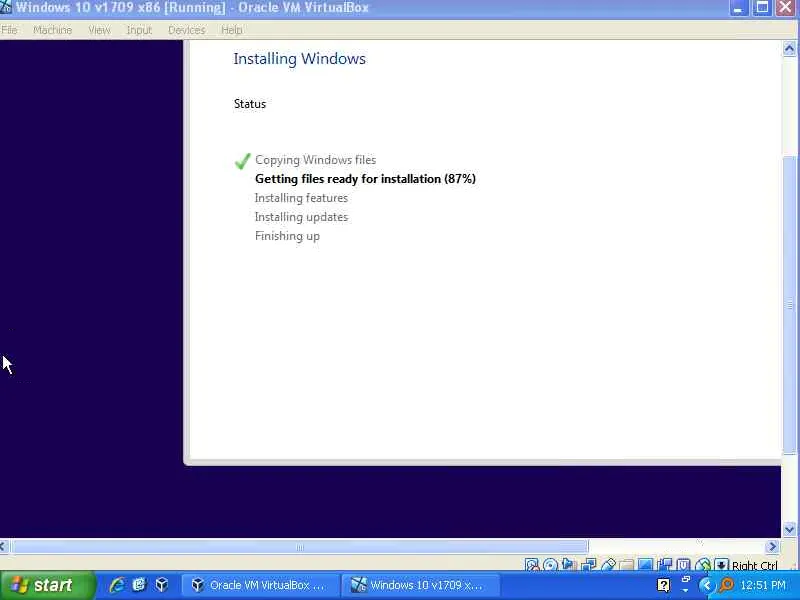
Task: Click the green checkmark beside Copying Windows files
Action: 242,161
